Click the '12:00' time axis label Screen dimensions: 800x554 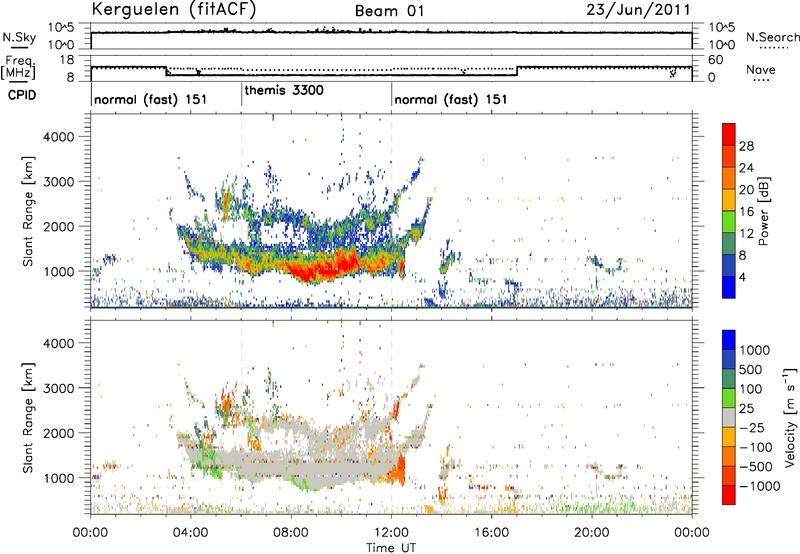click(x=391, y=533)
